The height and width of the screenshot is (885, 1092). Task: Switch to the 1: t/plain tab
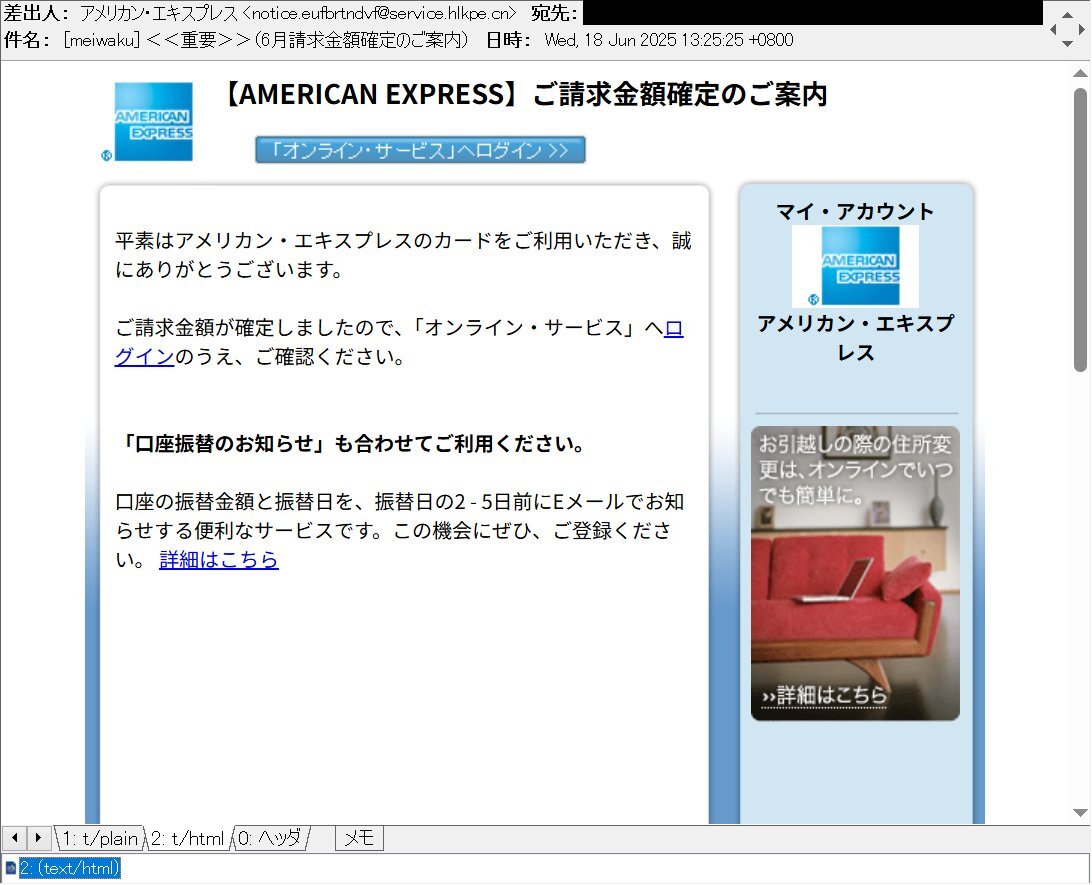[x=100, y=838]
